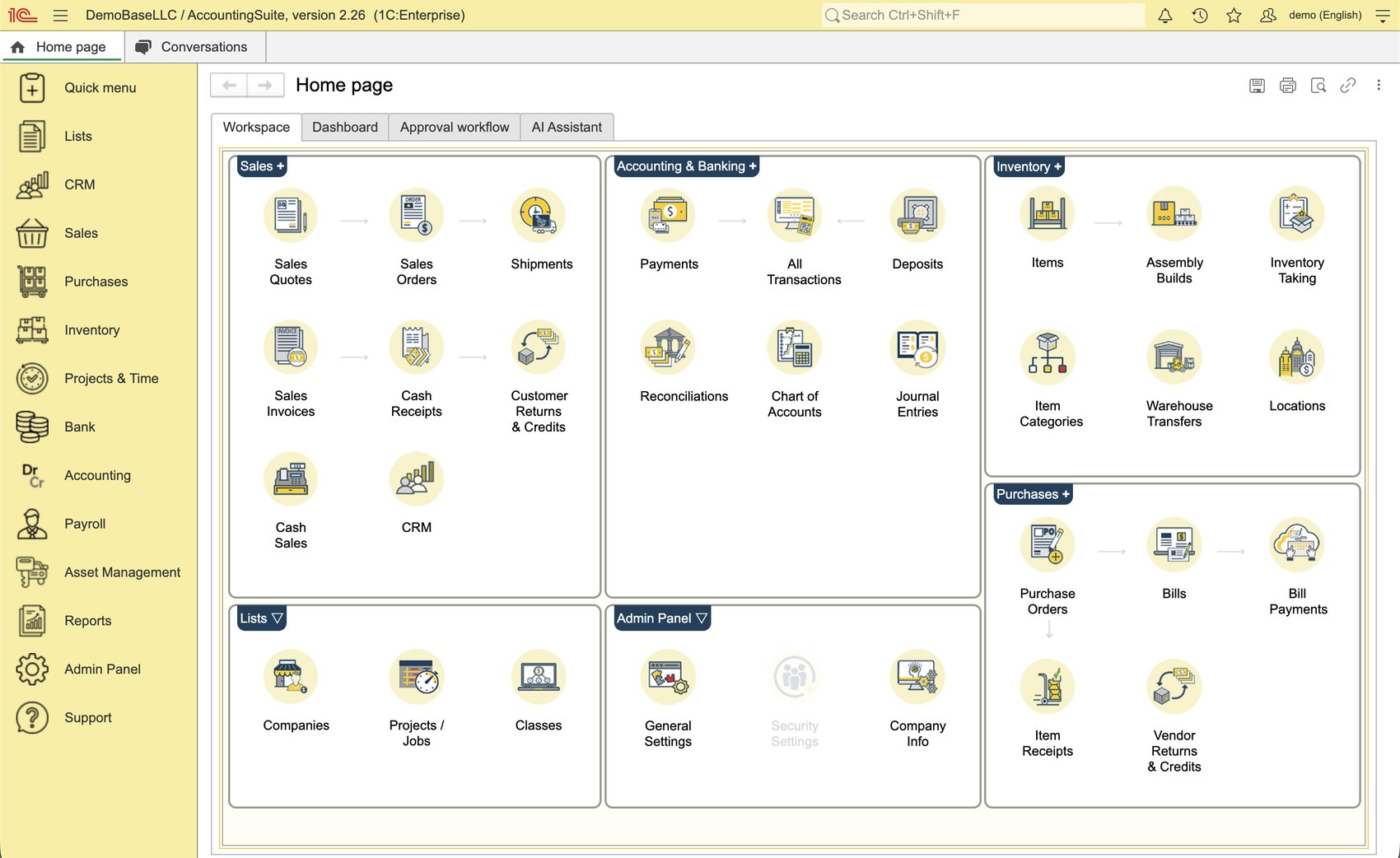Open the Journal Entries icon

[917, 347]
